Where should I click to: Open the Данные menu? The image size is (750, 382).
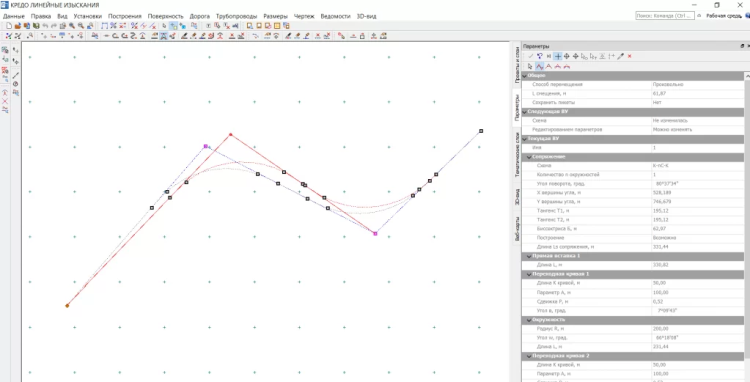13,16
